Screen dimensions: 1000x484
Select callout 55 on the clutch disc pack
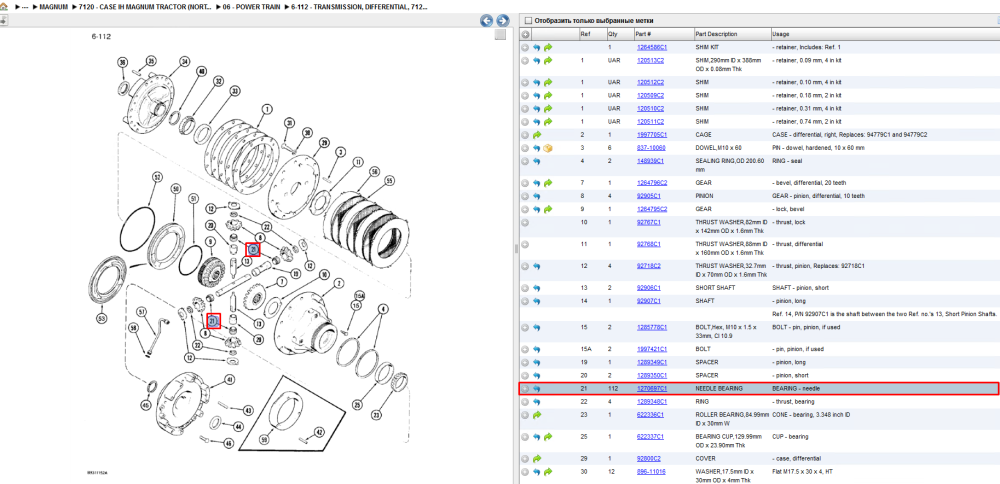click(390, 181)
